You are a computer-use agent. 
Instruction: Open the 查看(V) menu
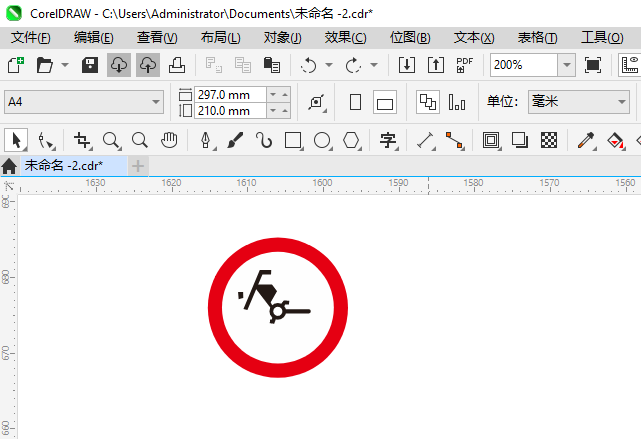(x=157, y=38)
